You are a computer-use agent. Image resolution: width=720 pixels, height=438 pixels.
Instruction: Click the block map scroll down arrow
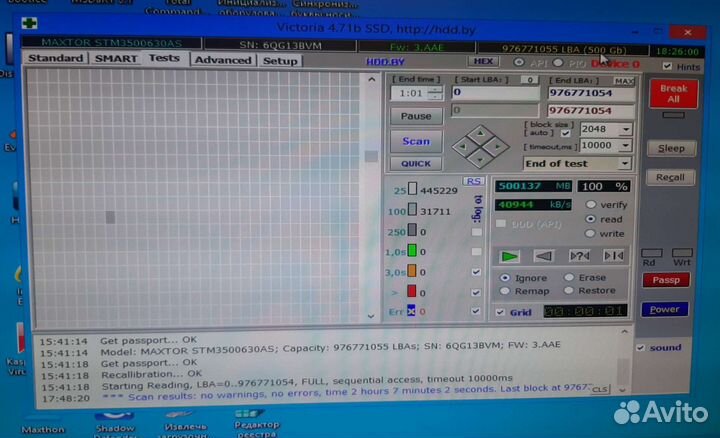point(371,316)
